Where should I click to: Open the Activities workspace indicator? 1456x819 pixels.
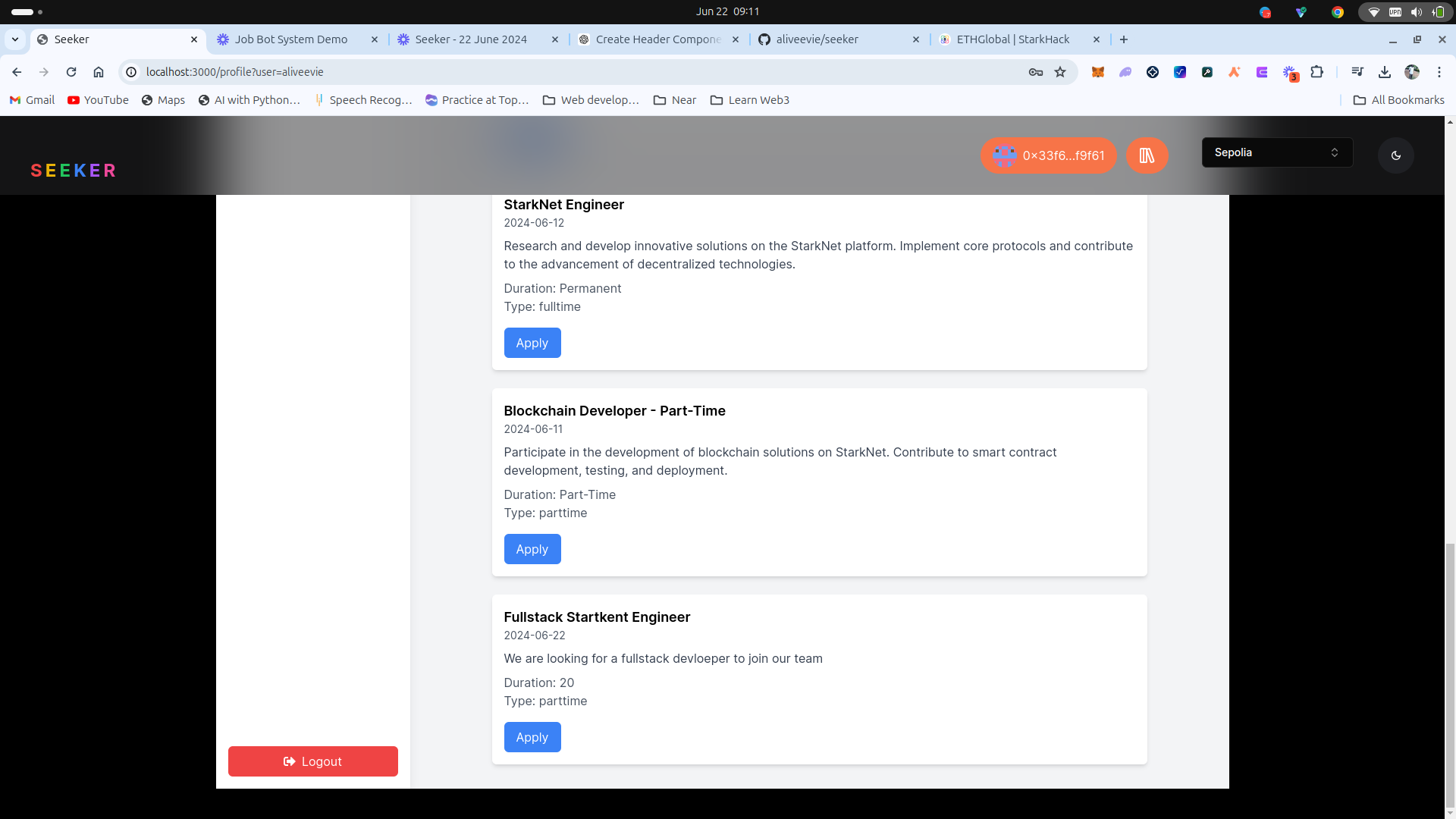pos(27,12)
